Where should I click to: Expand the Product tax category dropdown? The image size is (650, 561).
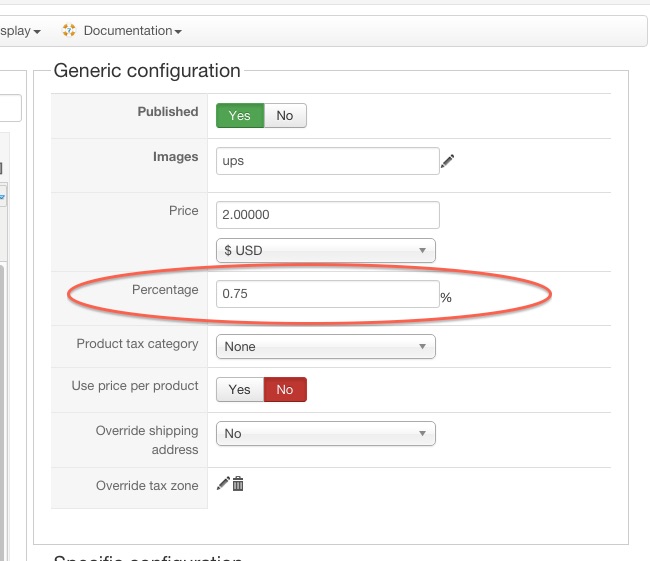click(326, 347)
